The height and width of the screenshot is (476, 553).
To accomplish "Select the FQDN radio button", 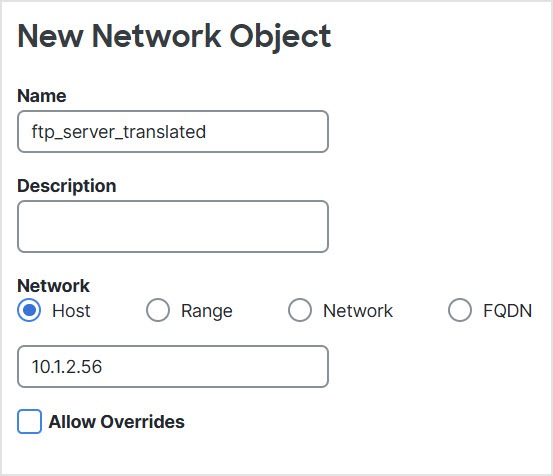I will (460, 310).
